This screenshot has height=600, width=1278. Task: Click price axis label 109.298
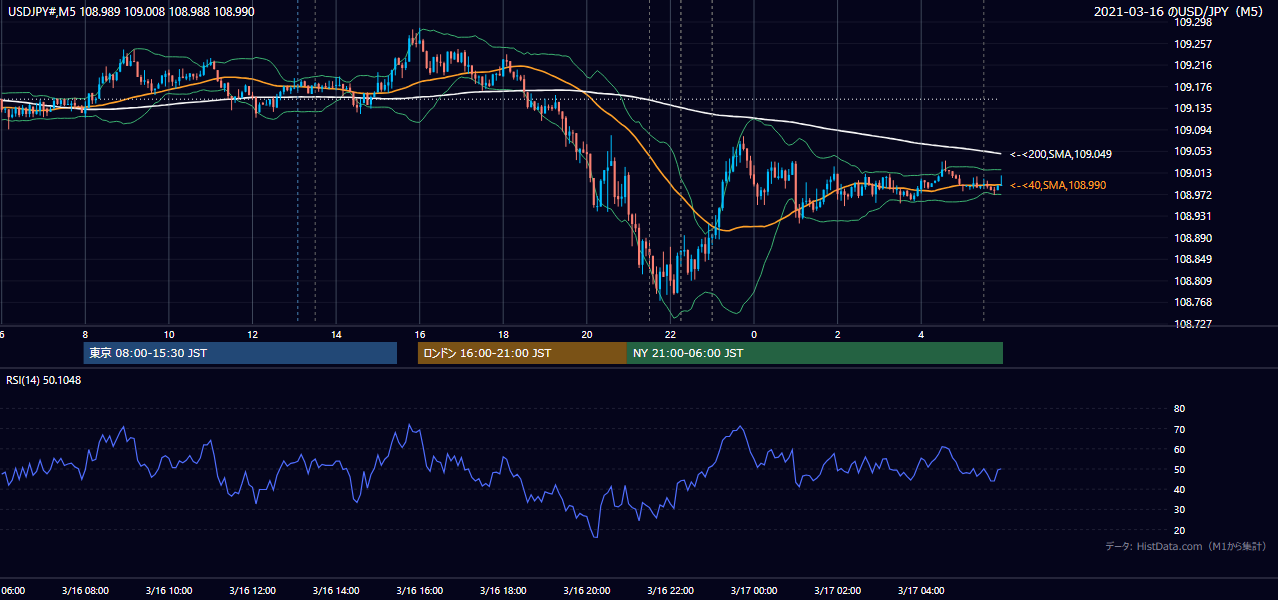coord(1193,22)
